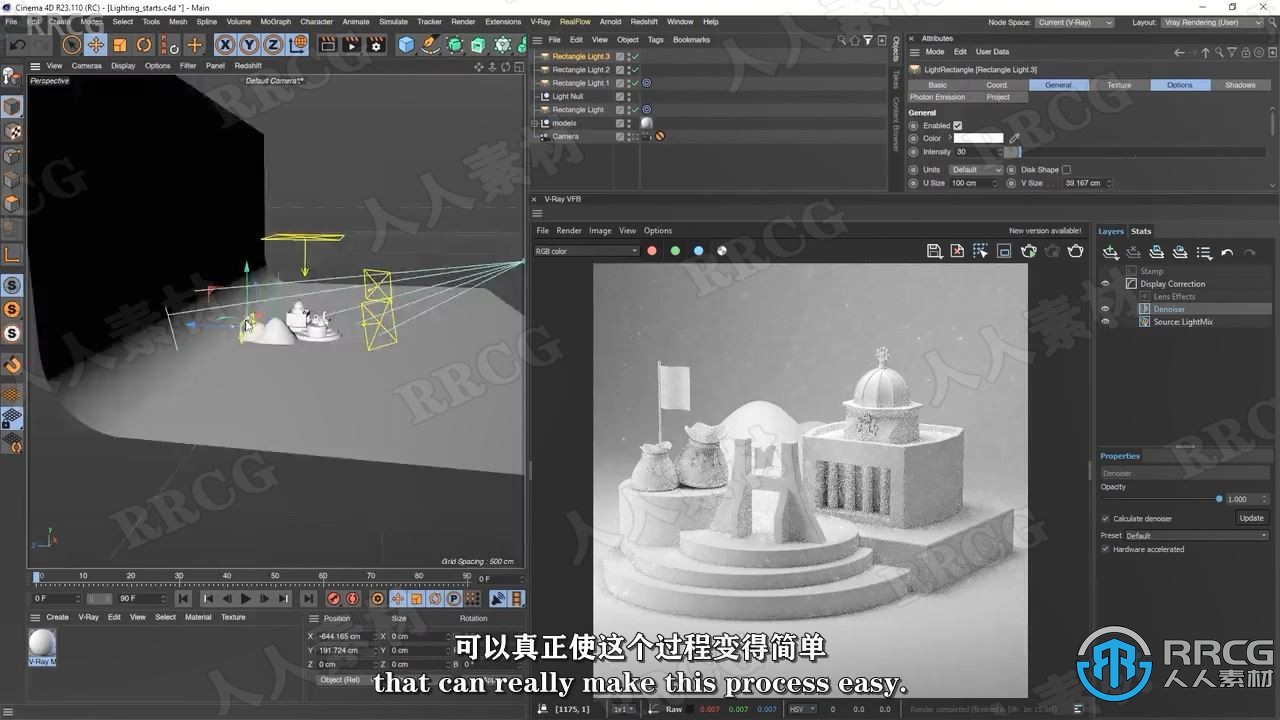Activate the Move tool

96,45
